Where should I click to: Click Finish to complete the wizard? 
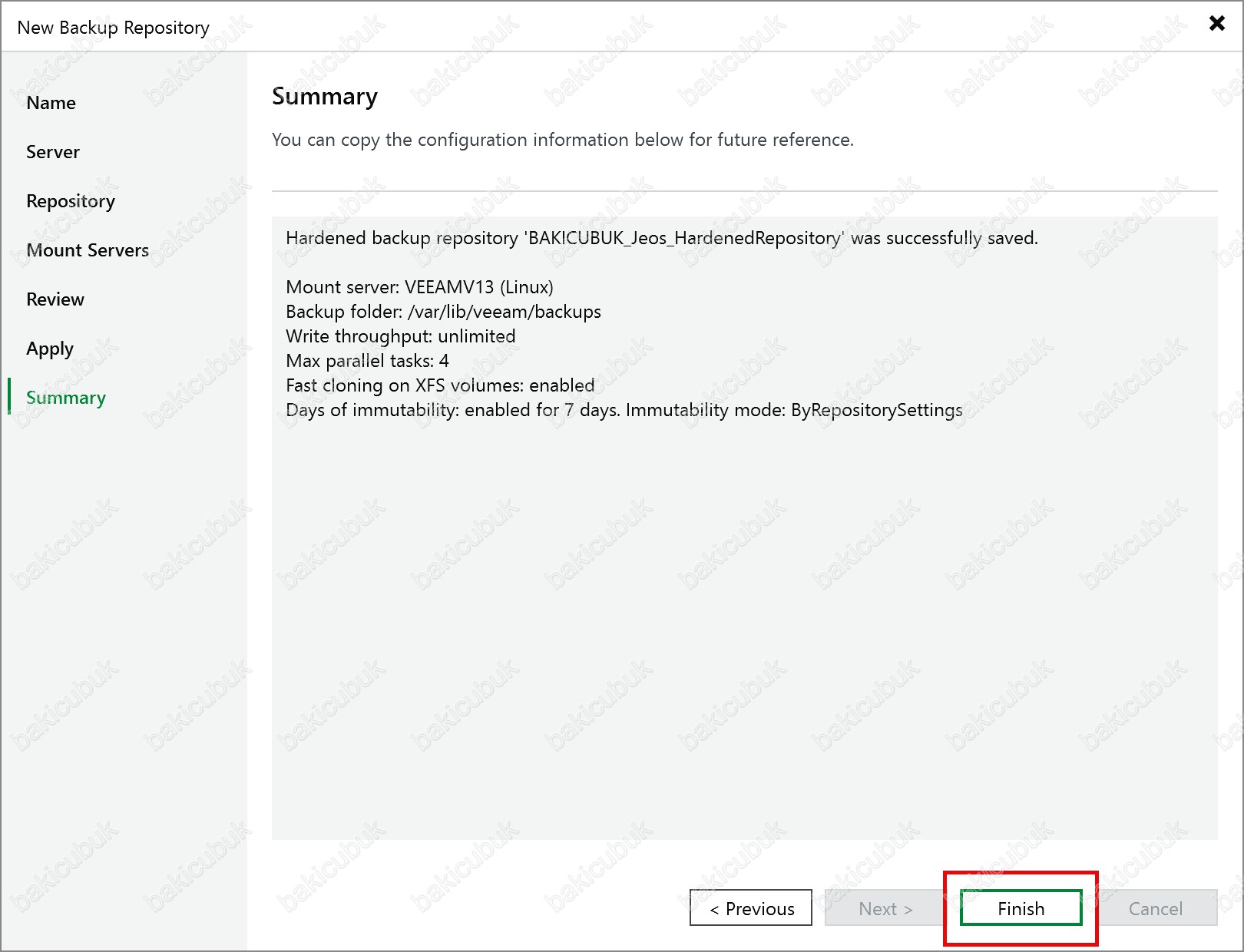pos(1021,908)
